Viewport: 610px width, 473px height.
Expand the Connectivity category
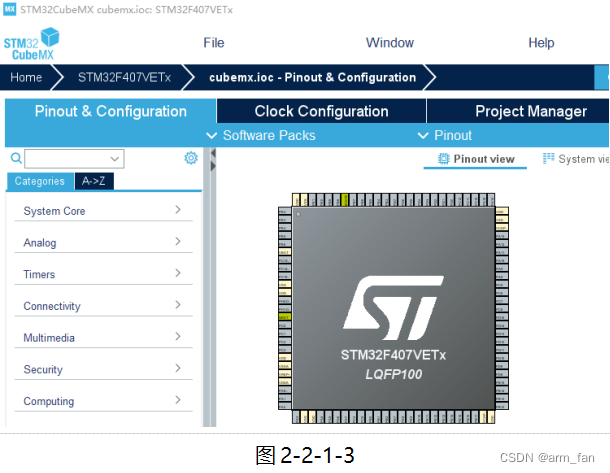(103, 306)
